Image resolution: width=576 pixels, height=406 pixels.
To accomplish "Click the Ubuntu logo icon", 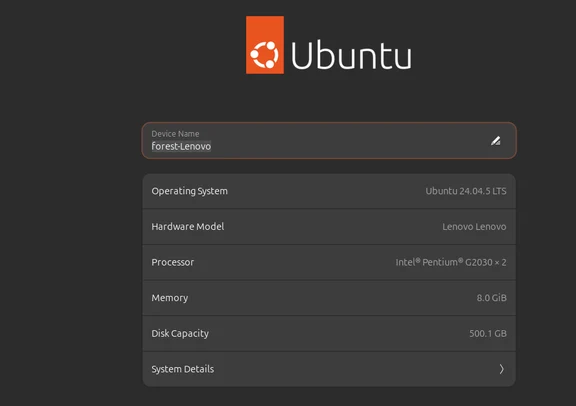I will pos(265,45).
